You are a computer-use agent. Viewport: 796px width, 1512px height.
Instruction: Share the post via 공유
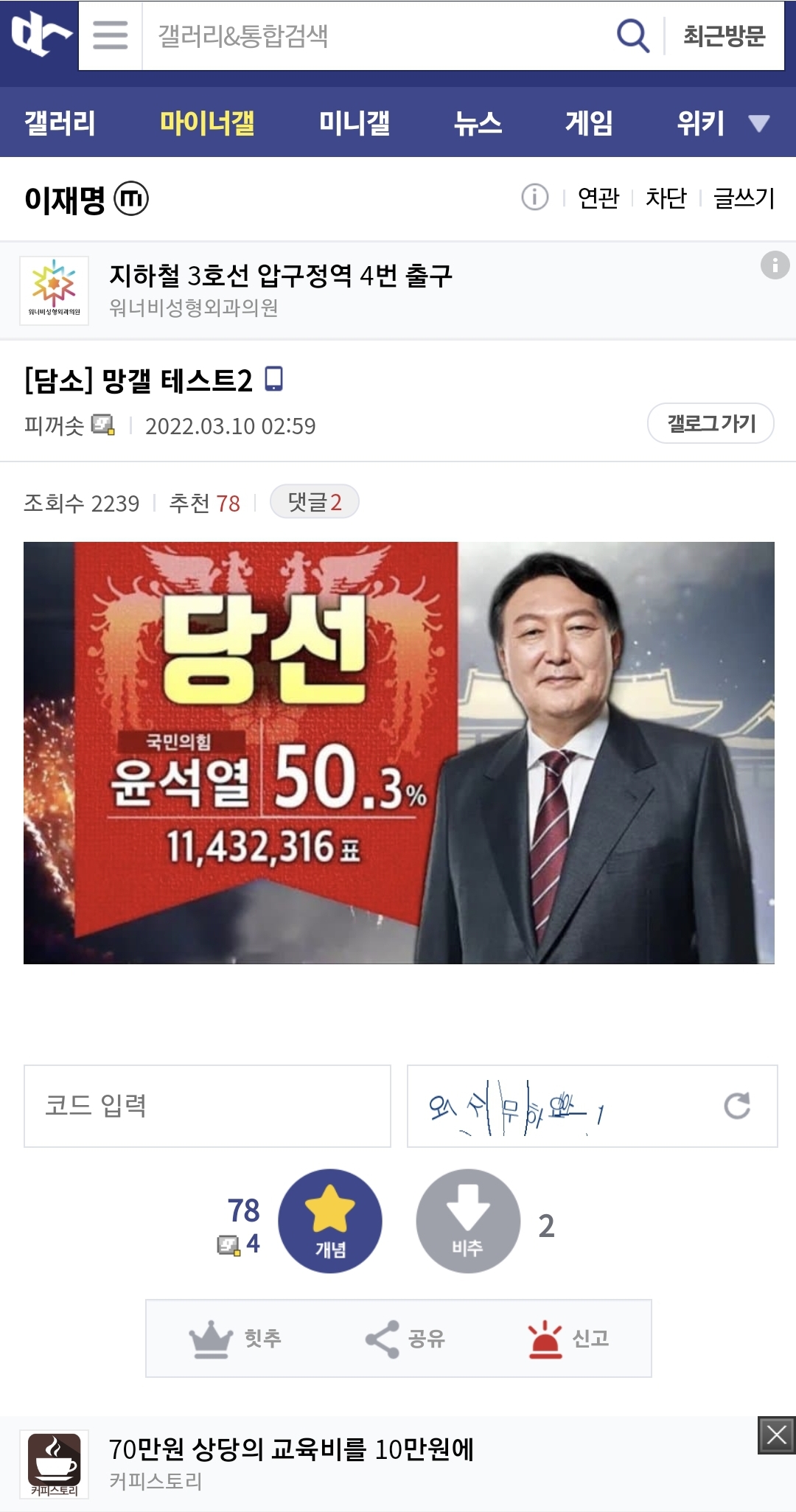pyautogui.click(x=405, y=1338)
